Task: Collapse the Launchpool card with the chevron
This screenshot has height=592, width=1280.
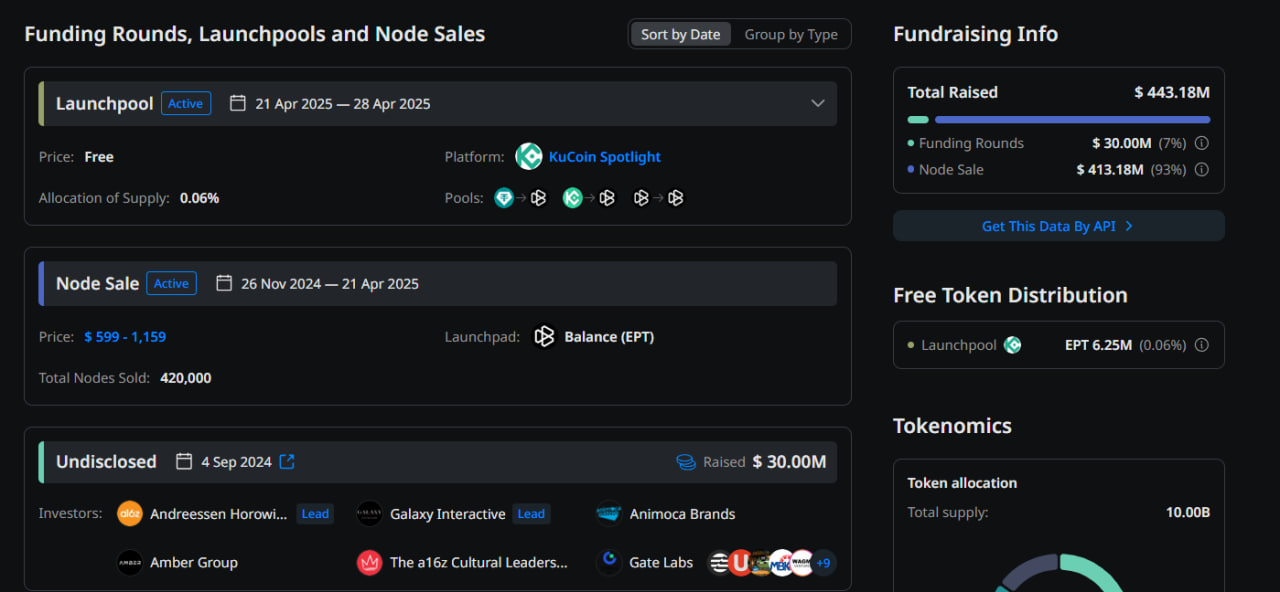Action: 818,103
